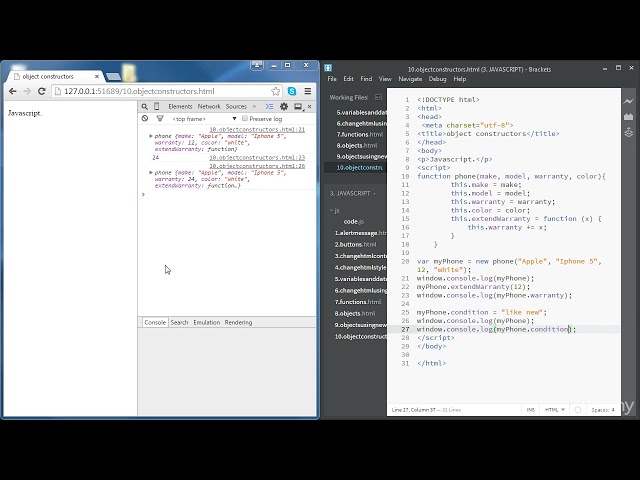The height and width of the screenshot is (480, 640).
Task: Click Chrome forward navigation arrow
Action: 27,91
